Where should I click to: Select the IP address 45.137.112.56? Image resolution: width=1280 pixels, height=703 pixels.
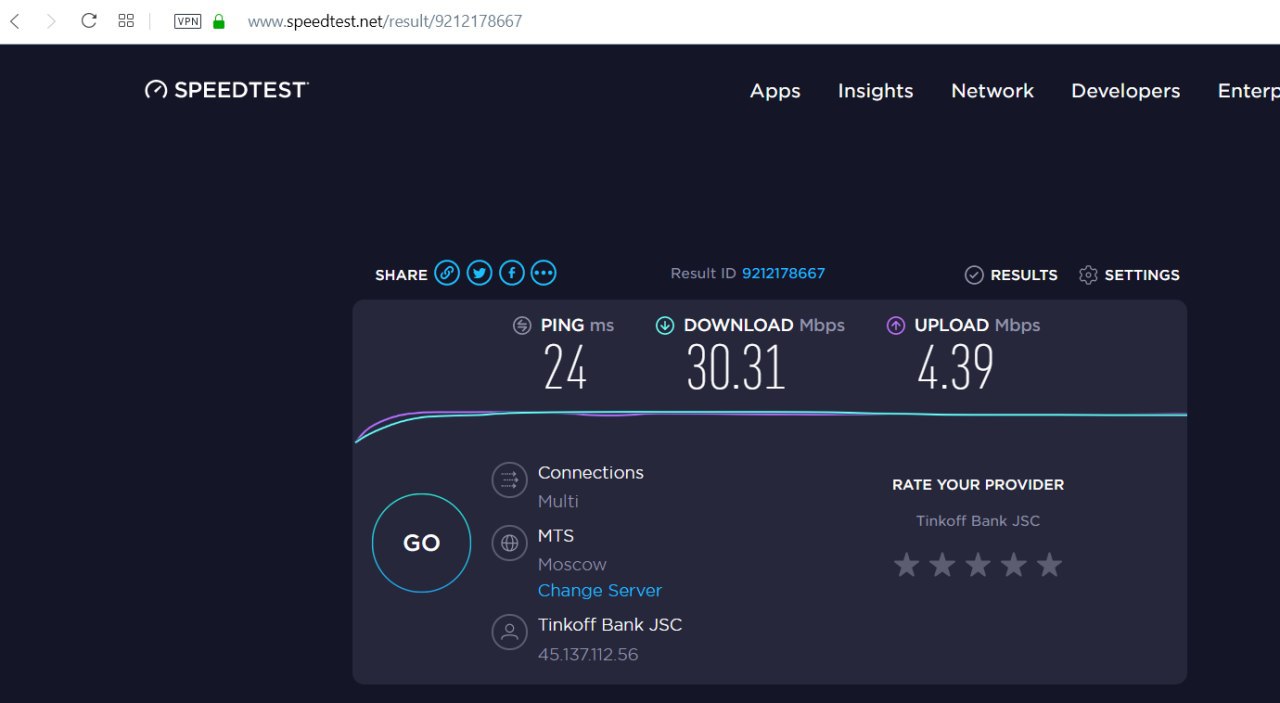point(588,655)
